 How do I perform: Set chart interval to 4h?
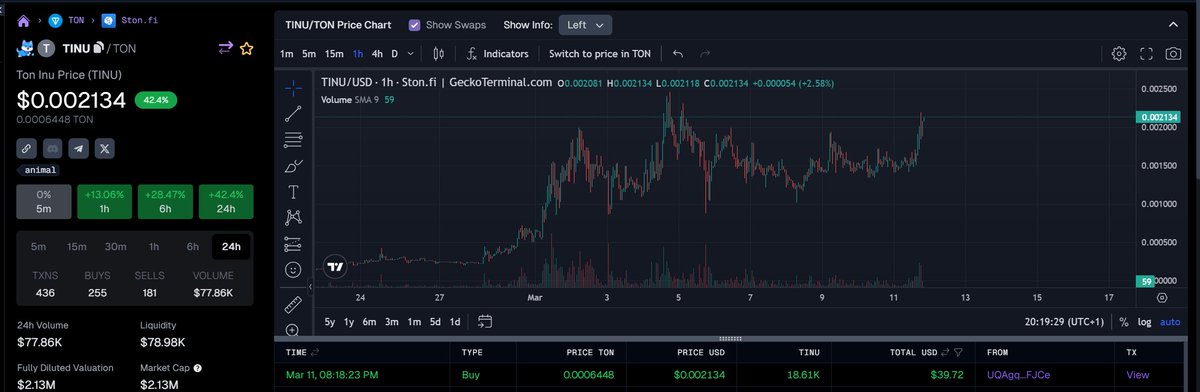(377, 53)
